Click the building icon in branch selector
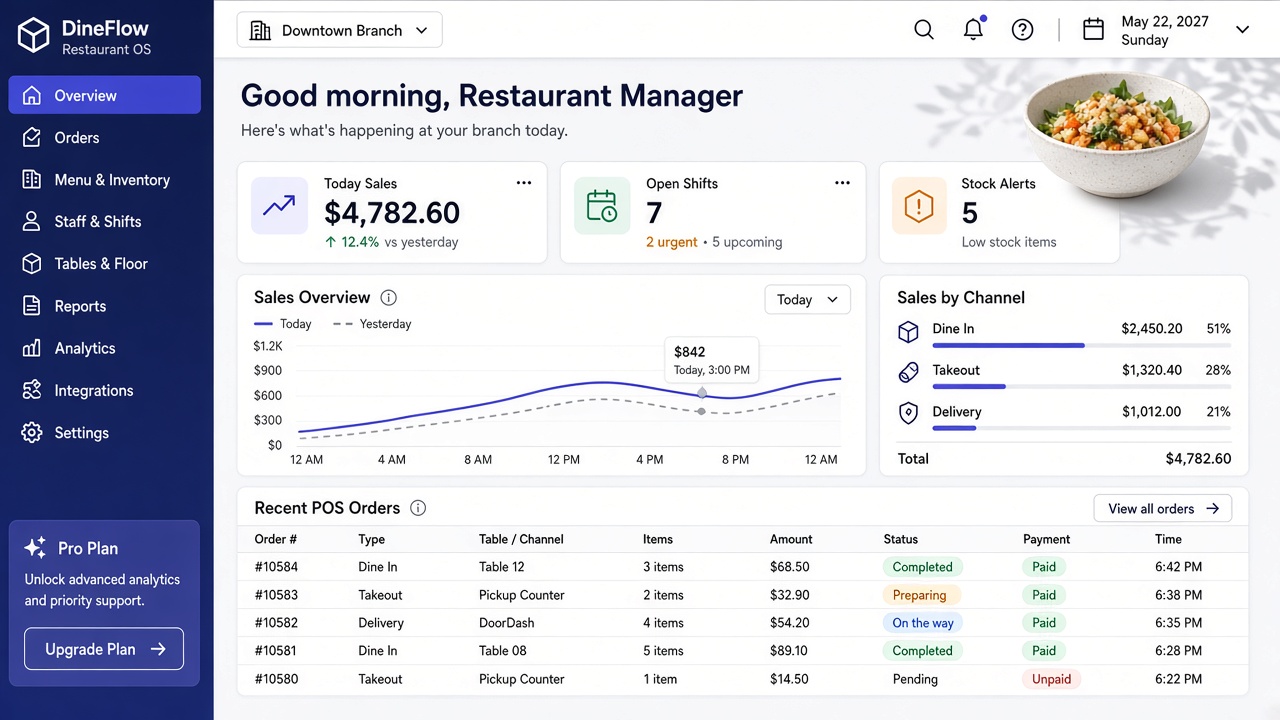This screenshot has width=1280, height=720. 260,30
